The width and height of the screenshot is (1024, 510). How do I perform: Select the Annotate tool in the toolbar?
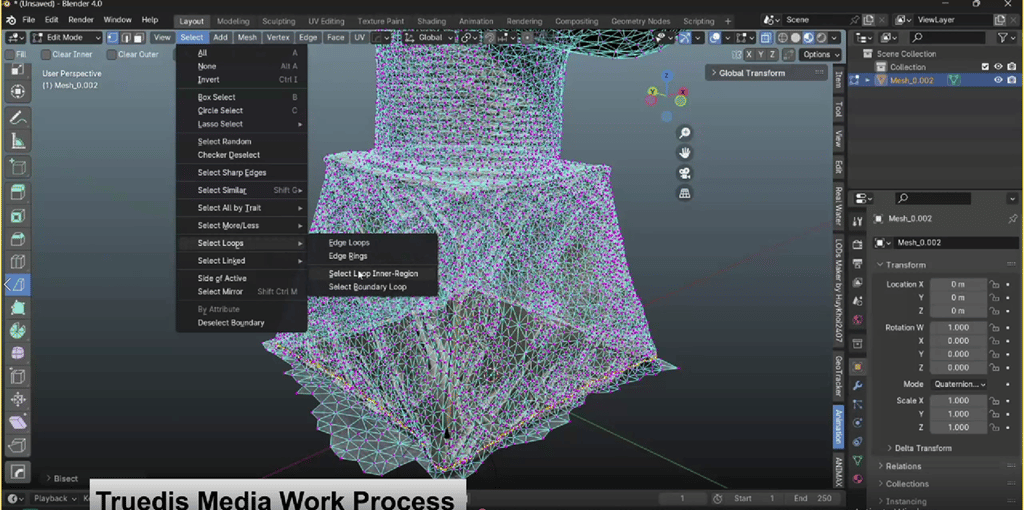[18, 117]
